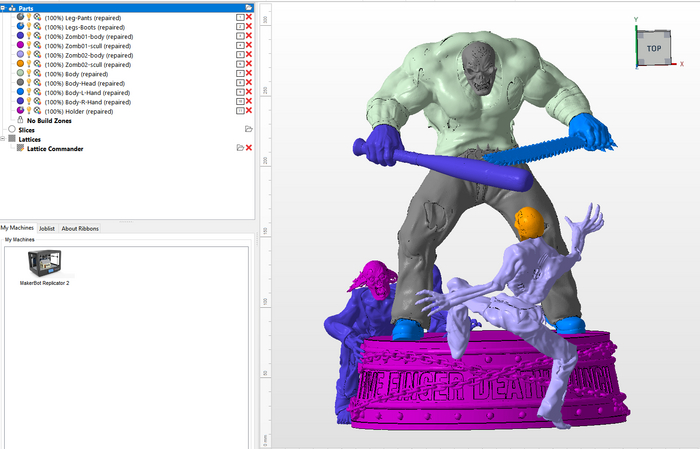Select the 'Lattices' tree label
The height and width of the screenshot is (449, 700).
29,139
